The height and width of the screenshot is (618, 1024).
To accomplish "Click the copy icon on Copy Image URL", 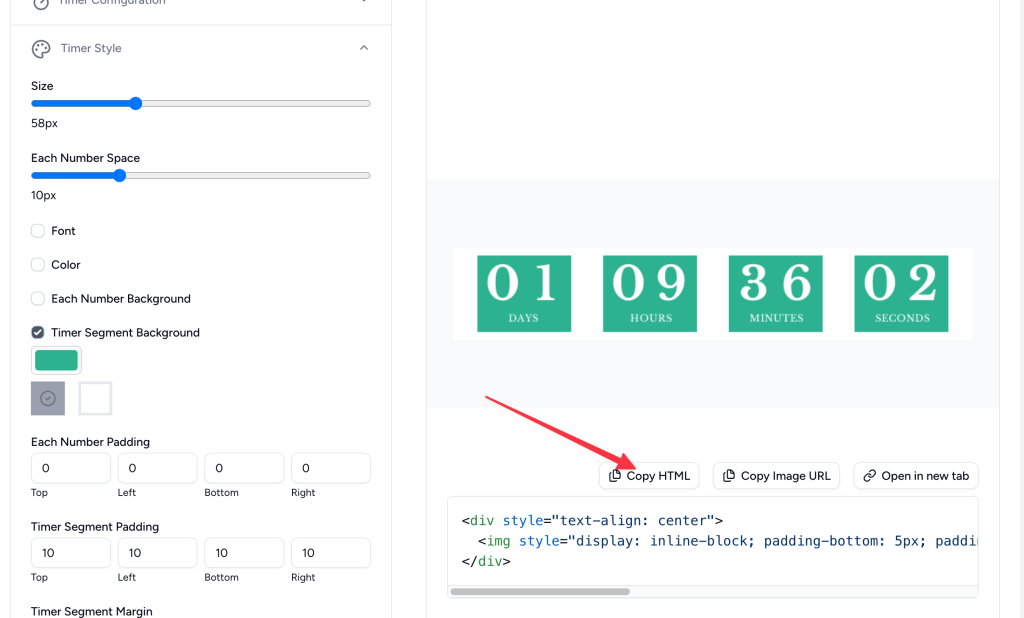I will pos(729,475).
